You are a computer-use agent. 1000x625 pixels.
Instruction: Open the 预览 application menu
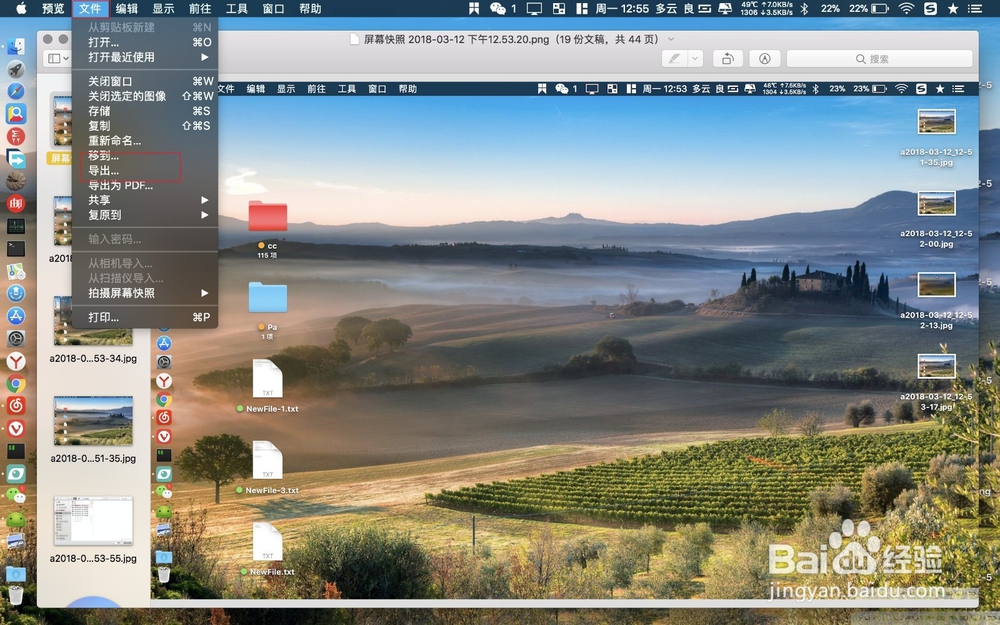click(54, 8)
